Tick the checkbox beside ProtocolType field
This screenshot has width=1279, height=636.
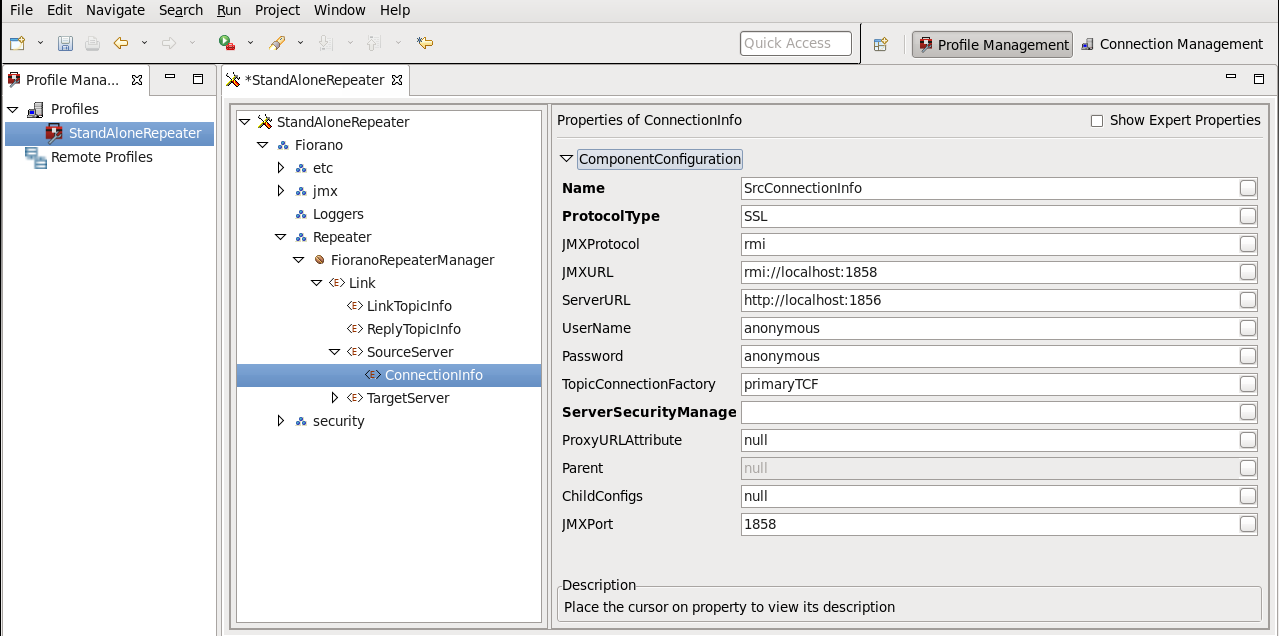1247,216
